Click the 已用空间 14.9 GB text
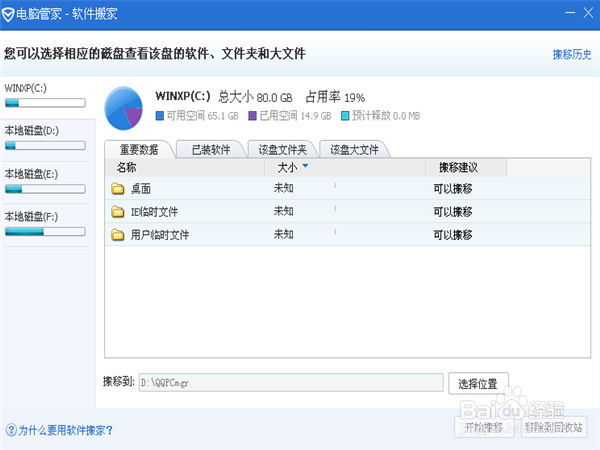 295,116
